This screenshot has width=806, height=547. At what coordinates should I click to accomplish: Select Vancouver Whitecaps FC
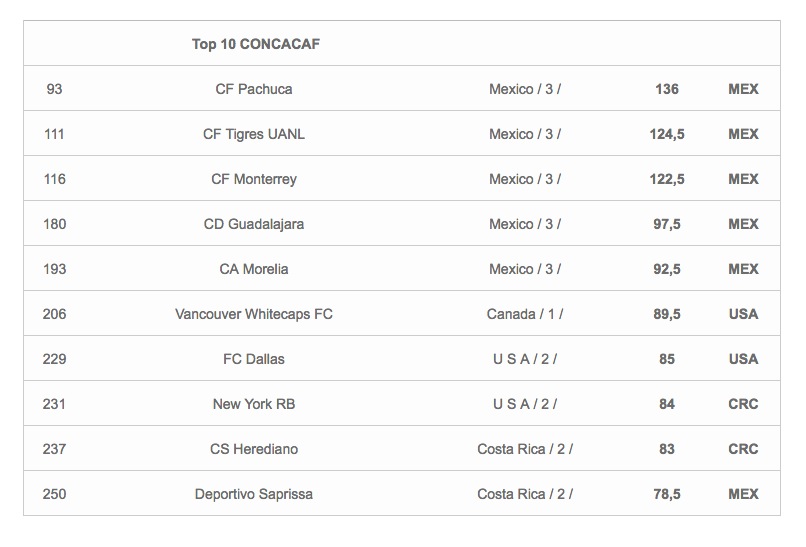tap(254, 314)
